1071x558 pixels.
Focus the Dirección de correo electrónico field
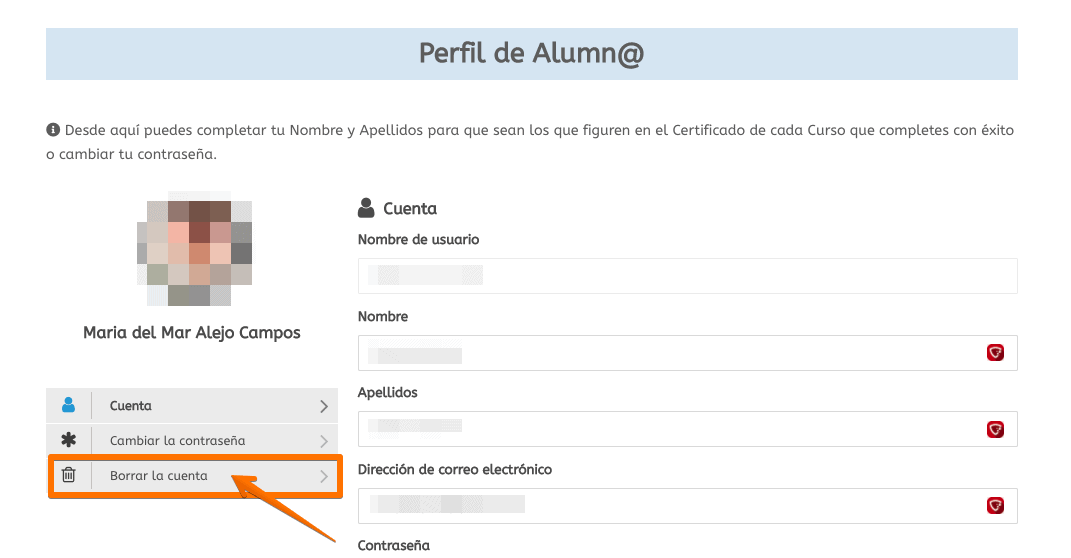(688, 505)
